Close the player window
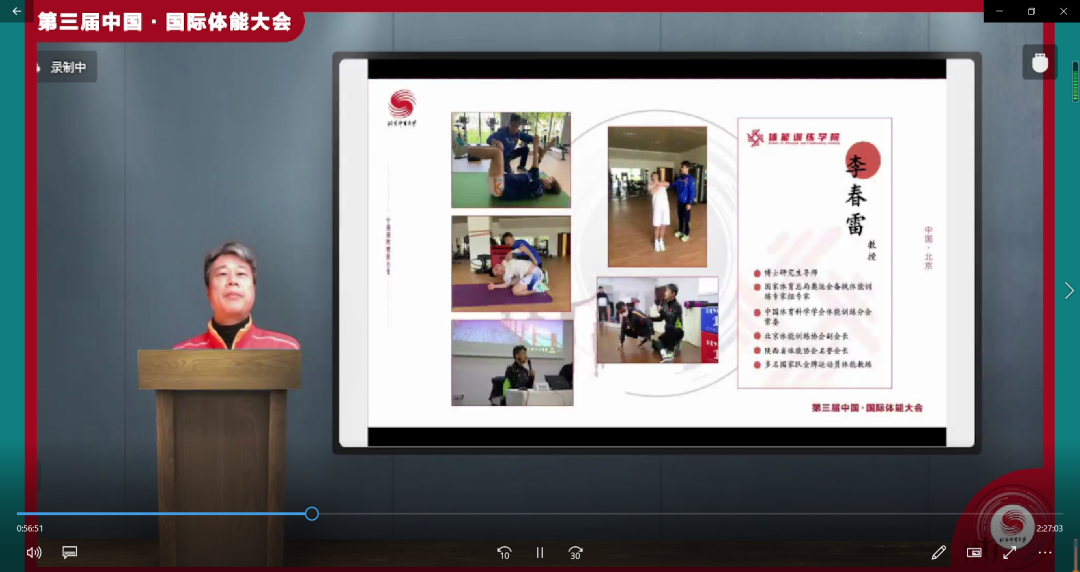This screenshot has height=572, width=1080. pos(1063,11)
